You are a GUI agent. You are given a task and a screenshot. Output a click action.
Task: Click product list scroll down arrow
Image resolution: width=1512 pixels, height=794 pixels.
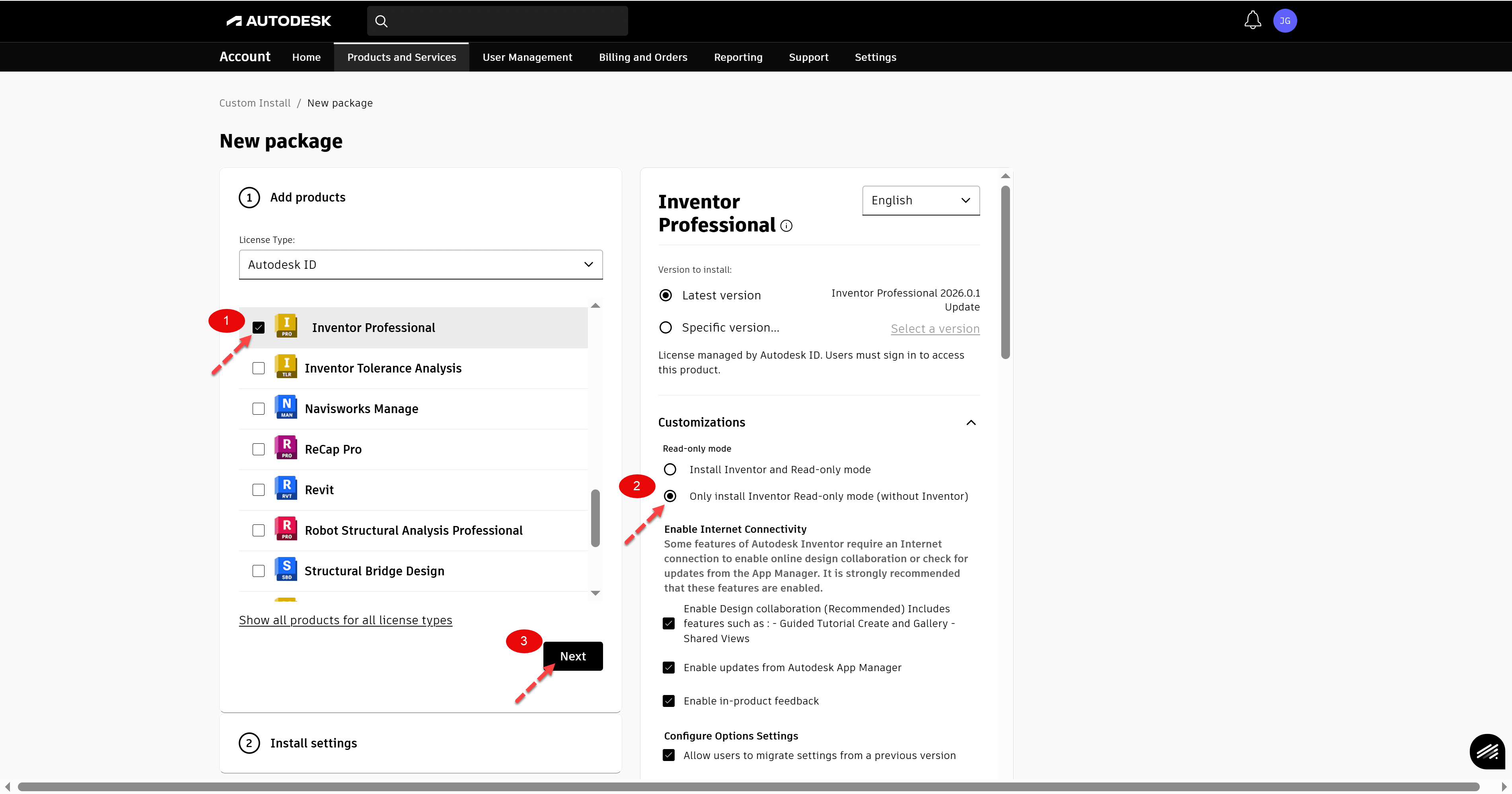[x=595, y=593]
